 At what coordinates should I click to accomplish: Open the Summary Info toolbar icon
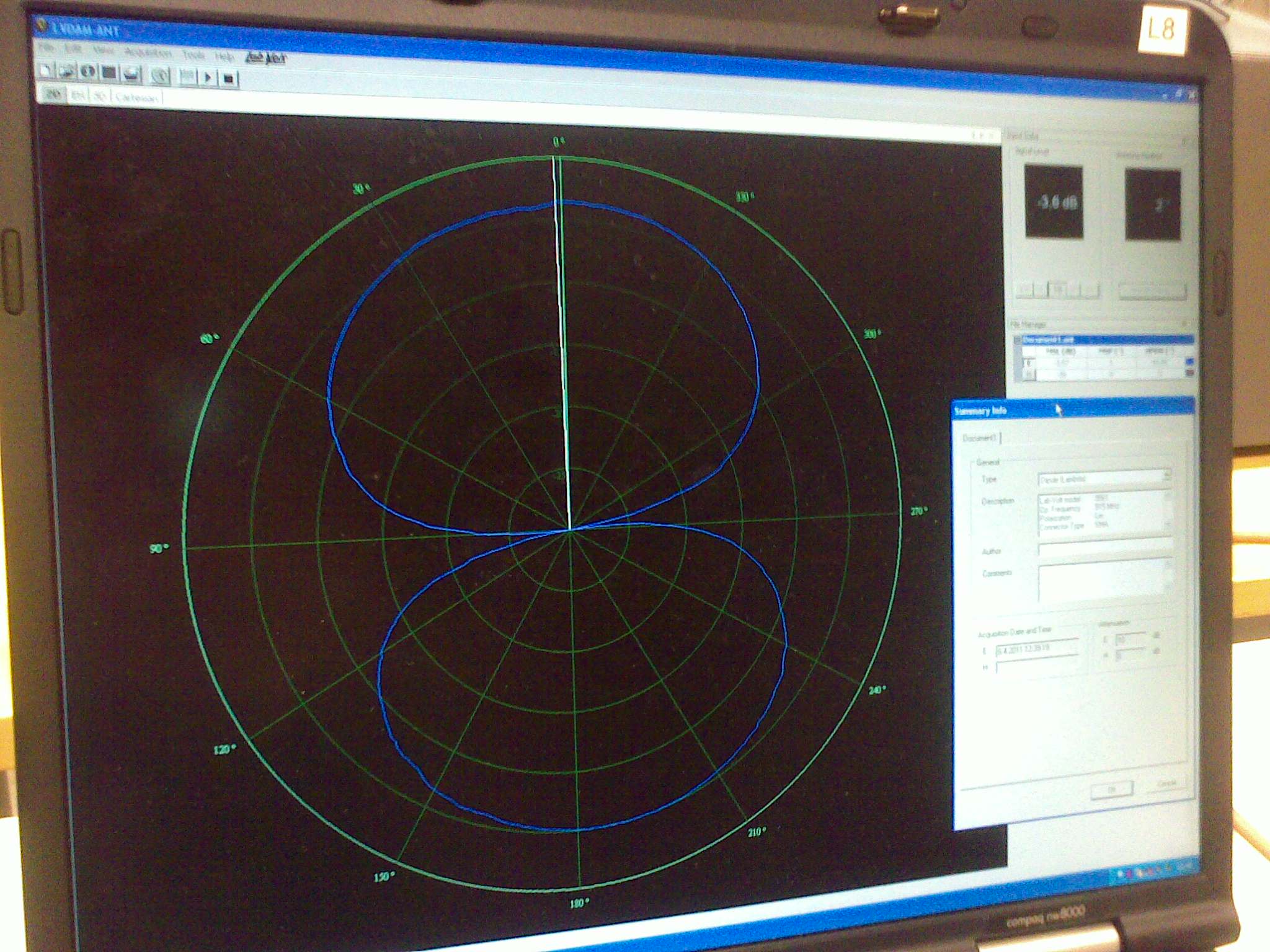click(x=87, y=72)
